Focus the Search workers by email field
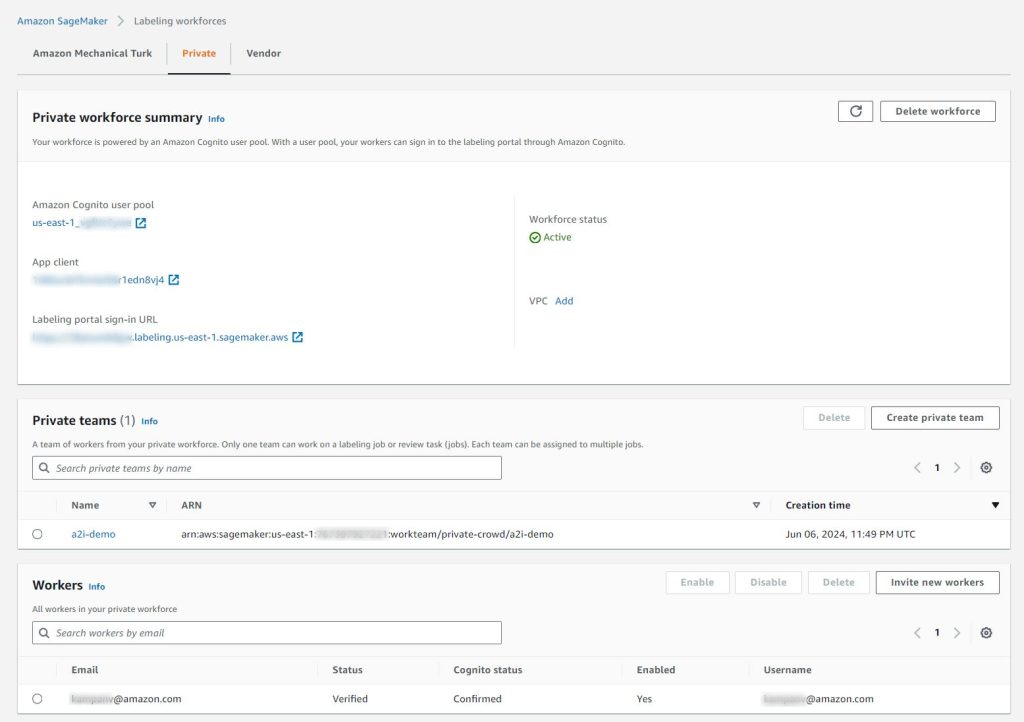This screenshot has width=1024, height=722. pyautogui.click(x=267, y=633)
